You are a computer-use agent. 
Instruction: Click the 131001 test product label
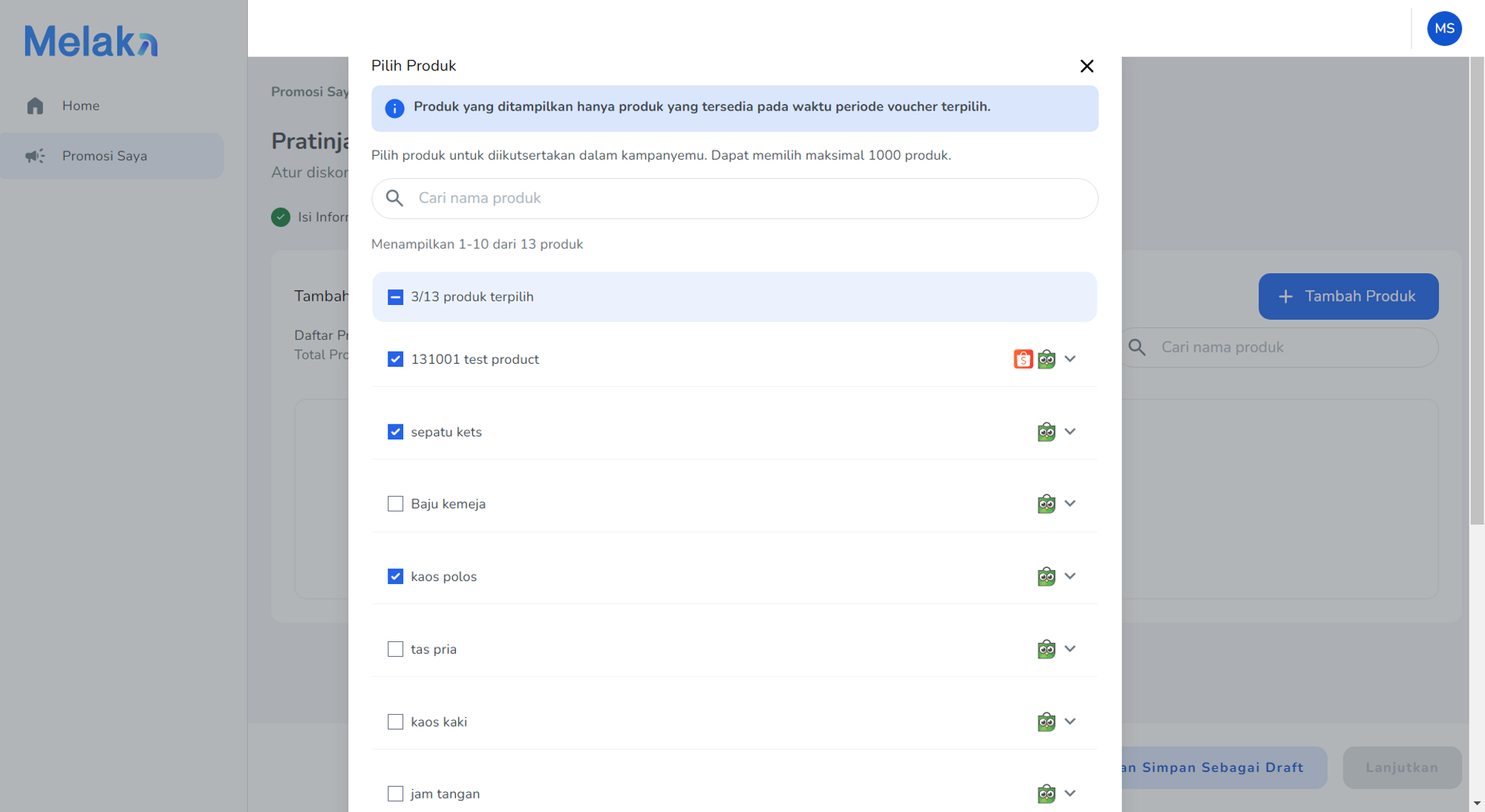[475, 359]
